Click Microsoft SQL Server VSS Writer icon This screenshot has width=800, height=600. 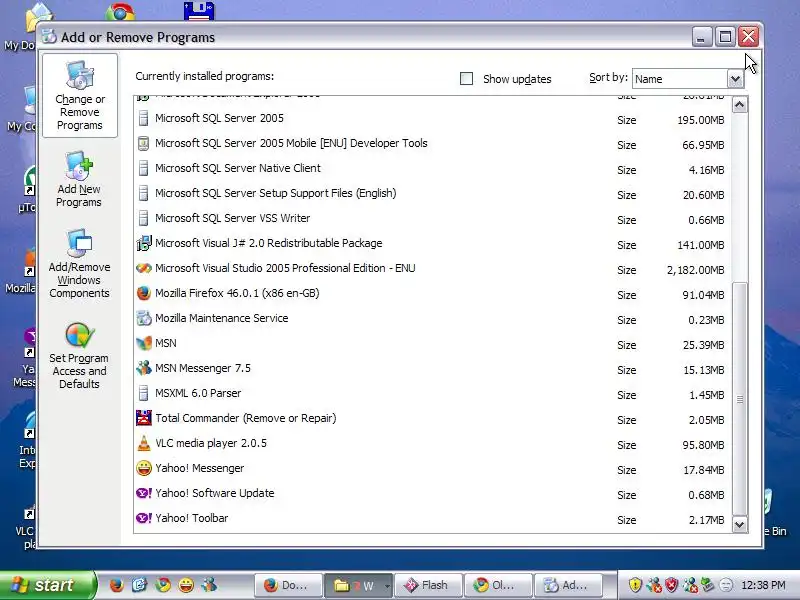click(144, 218)
